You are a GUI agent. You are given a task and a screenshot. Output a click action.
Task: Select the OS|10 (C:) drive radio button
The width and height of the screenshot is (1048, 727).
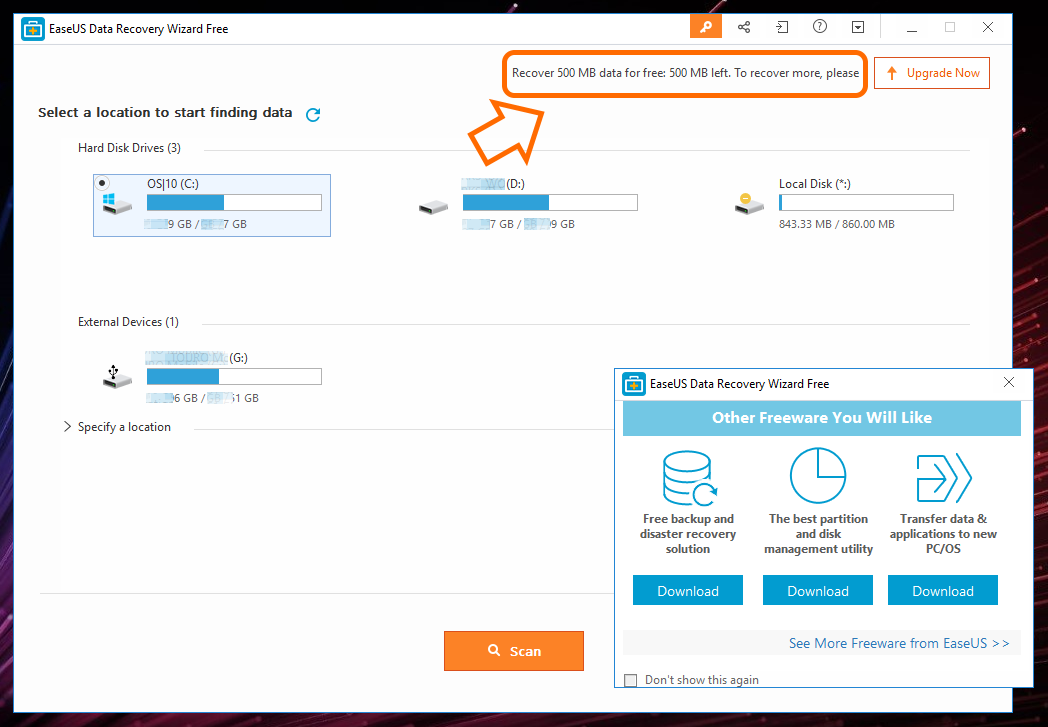(102, 182)
